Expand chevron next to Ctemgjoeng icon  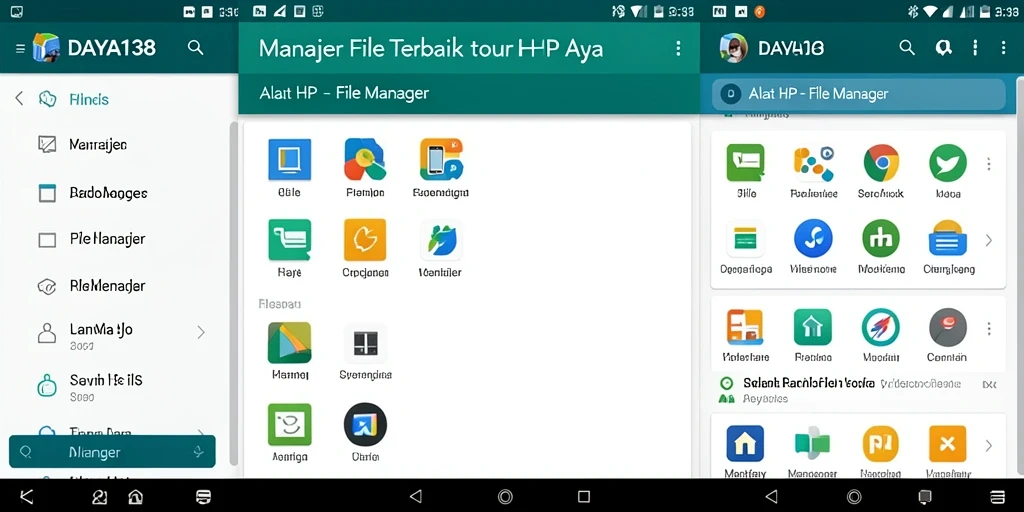point(989,240)
